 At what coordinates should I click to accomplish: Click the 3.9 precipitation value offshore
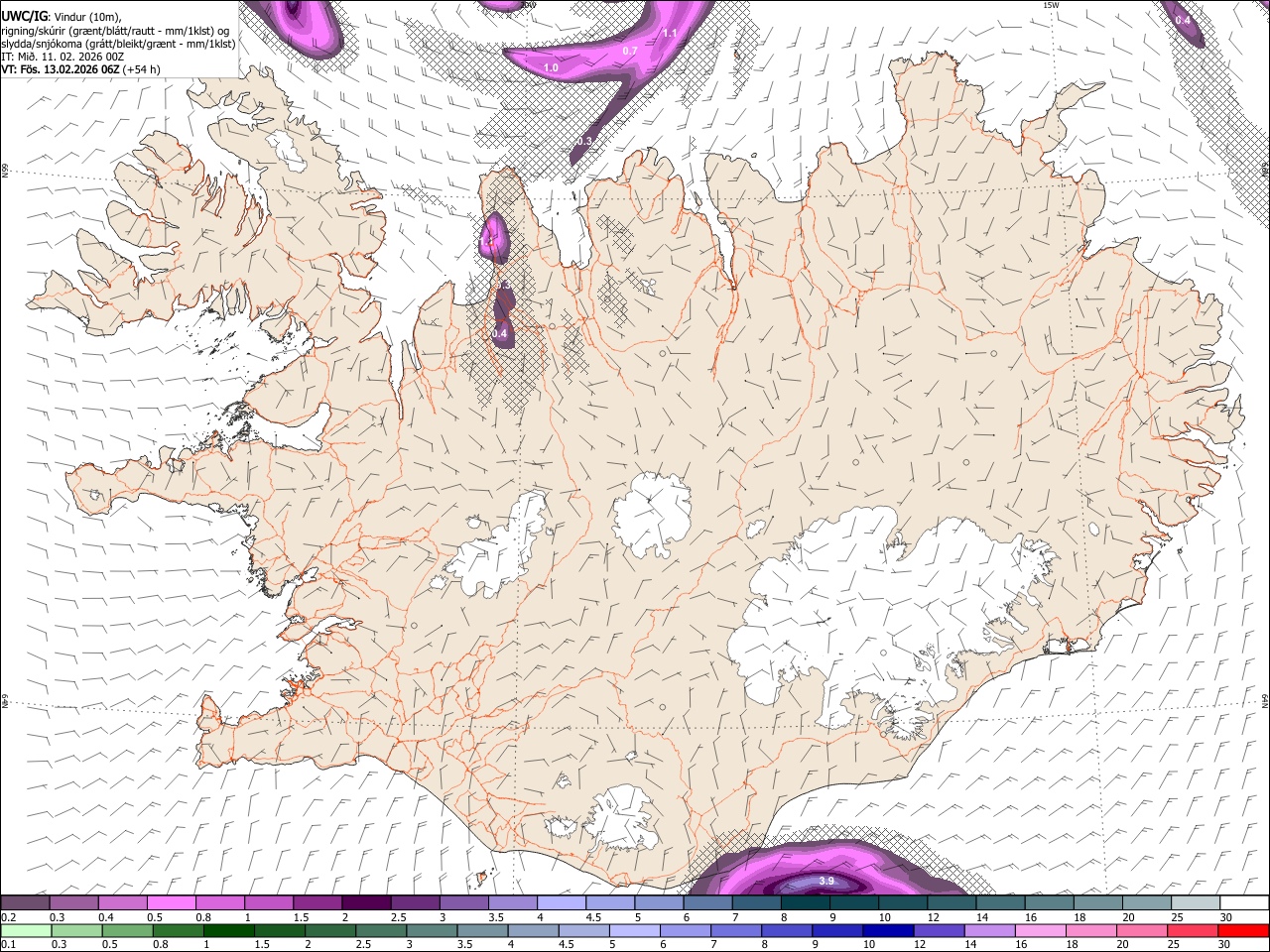pos(826,882)
